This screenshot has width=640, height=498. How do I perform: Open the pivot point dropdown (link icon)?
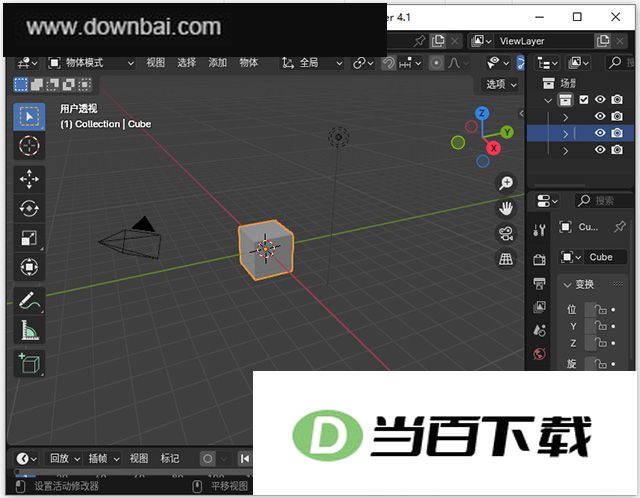(x=363, y=63)
